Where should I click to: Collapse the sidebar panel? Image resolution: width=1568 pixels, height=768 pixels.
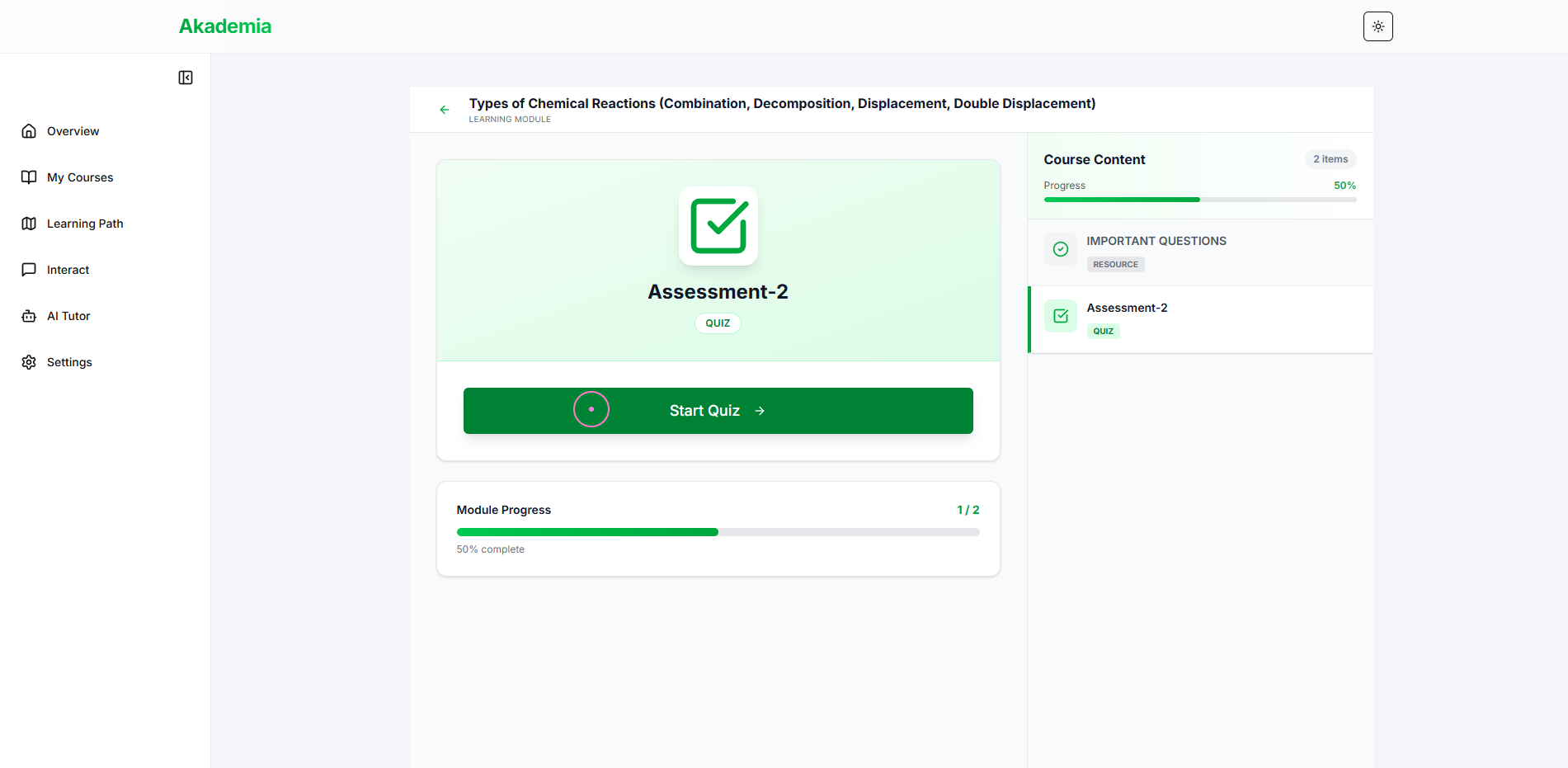click(186, 78)
